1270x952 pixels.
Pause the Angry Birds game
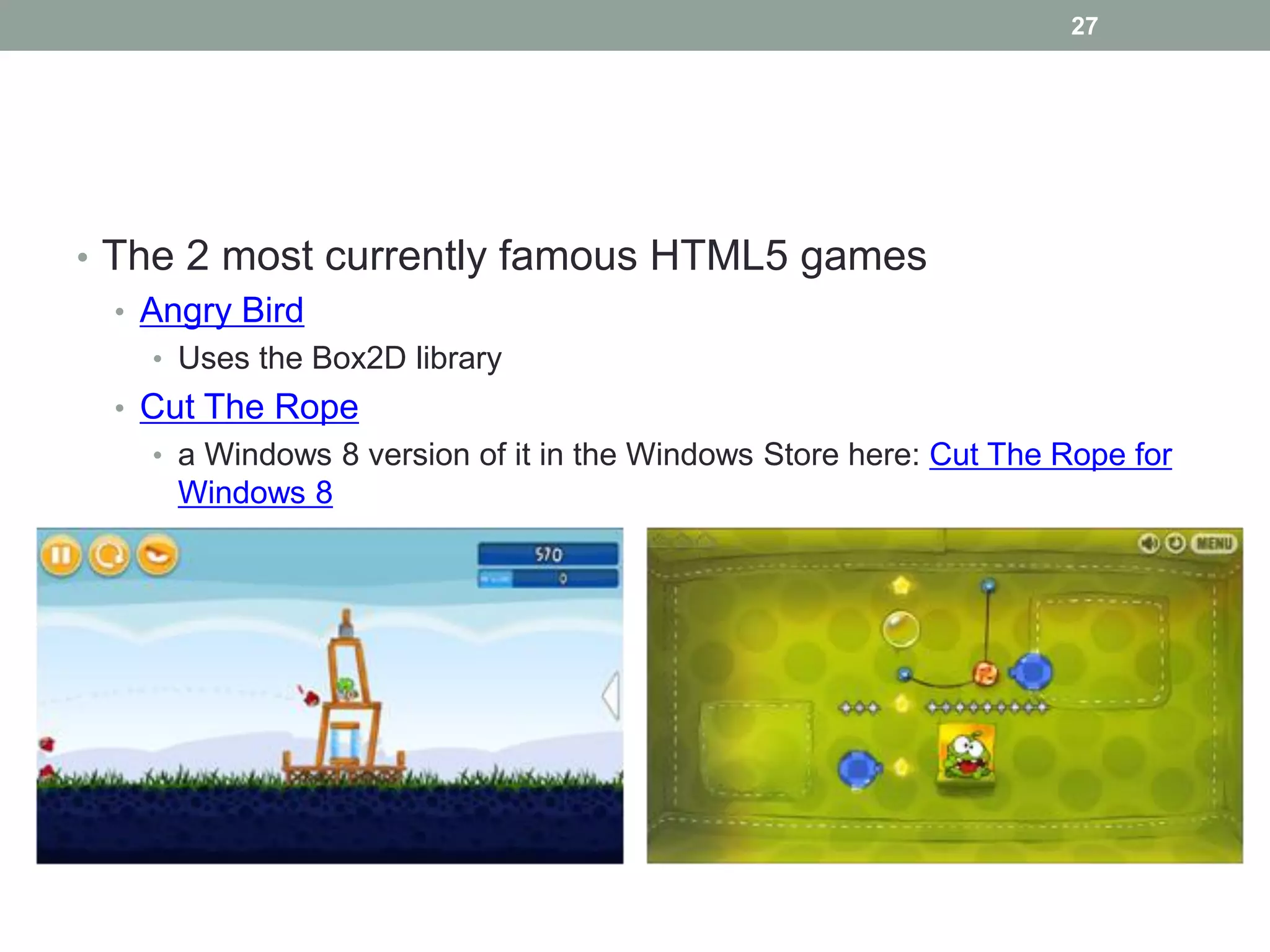click(61, 555)
